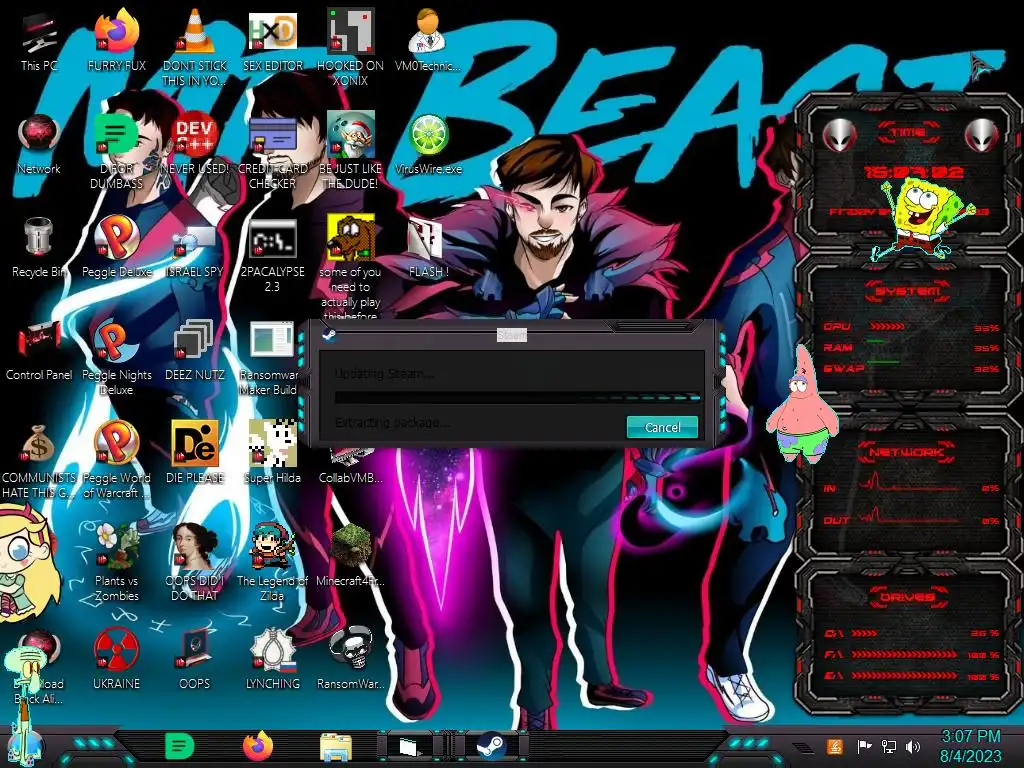1024x768 pixels.
Task: Open network status tray icon
Action: (888, 746)
